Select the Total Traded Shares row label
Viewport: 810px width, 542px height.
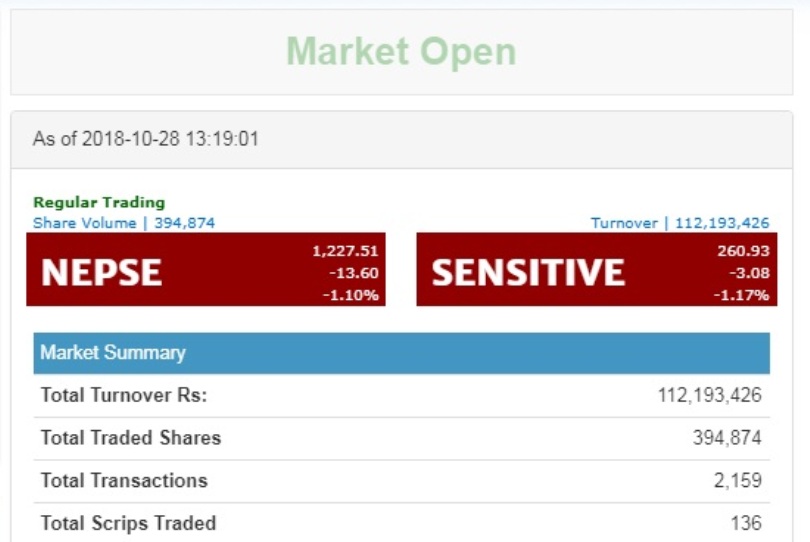[x=131, y=438]
